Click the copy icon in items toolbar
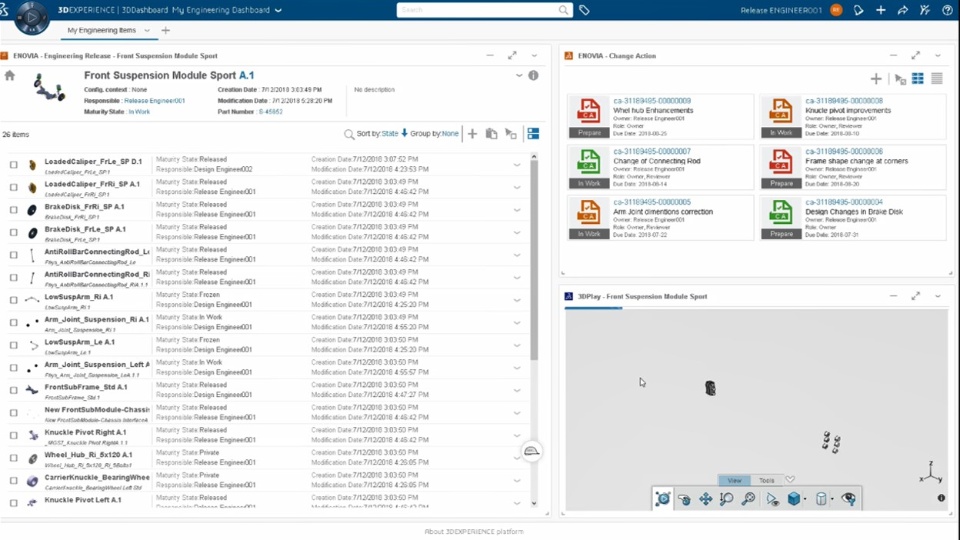This screenshot has height=540, width=960. pyautogui.click(x=491, y=133)
